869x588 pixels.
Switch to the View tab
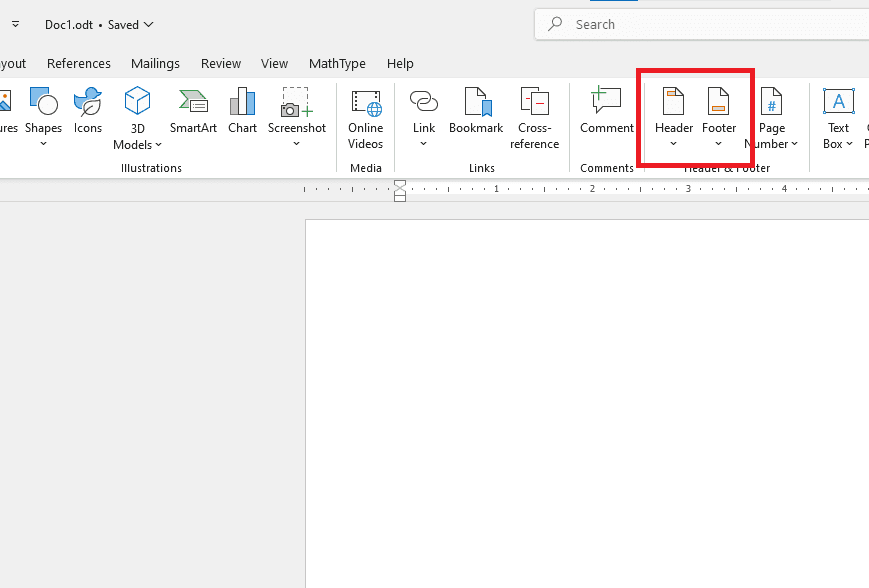pos(274,64)
